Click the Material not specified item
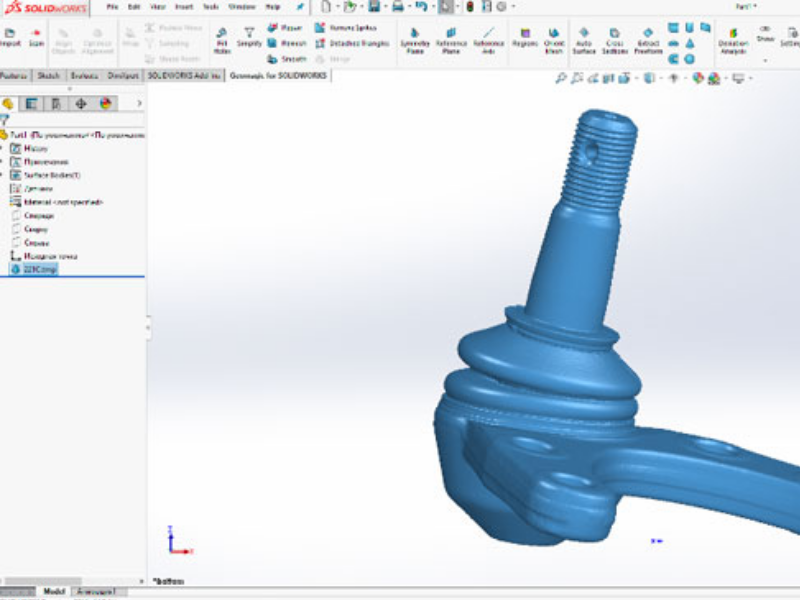The height and width of the screenshot is (600, 800). point(64,202)
